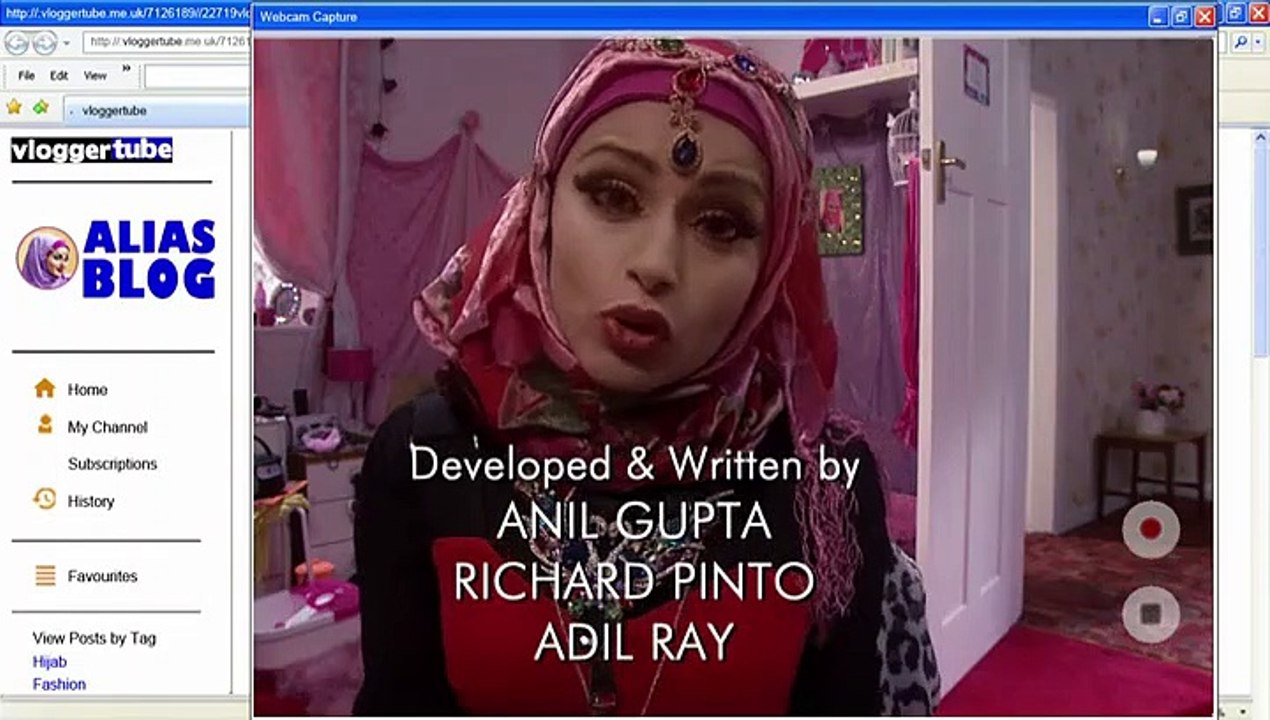Click the Hijab tag link
1270x720 pixels.
(50, 662)
